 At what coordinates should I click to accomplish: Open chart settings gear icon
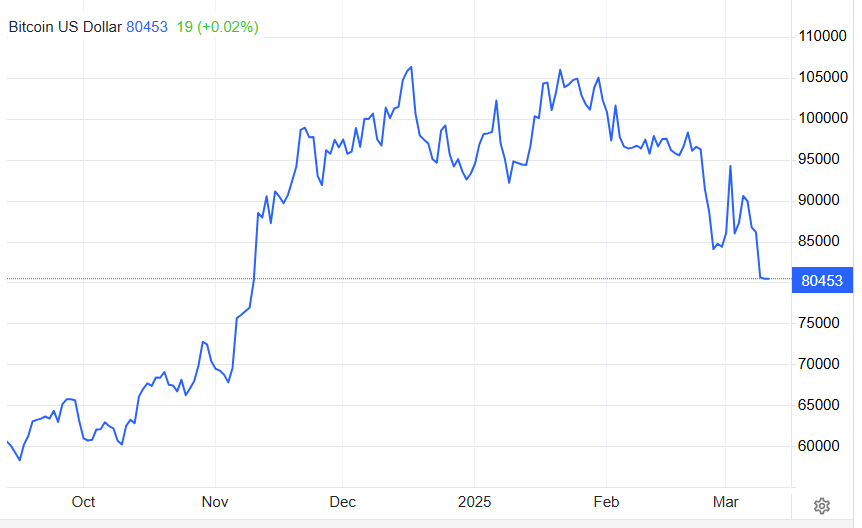click(x=821, y=505)
